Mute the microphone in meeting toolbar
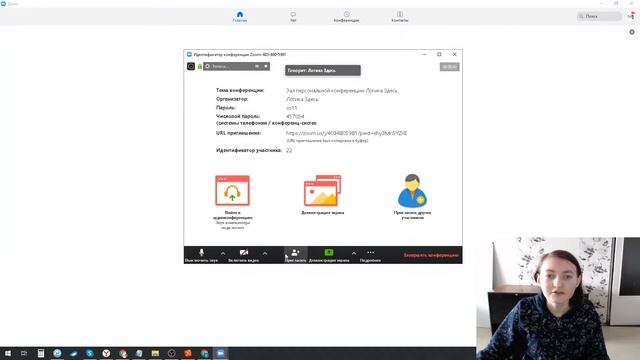The height and width of the screenshot is (360, 640). pyautogui.click(x=202, y=255)
